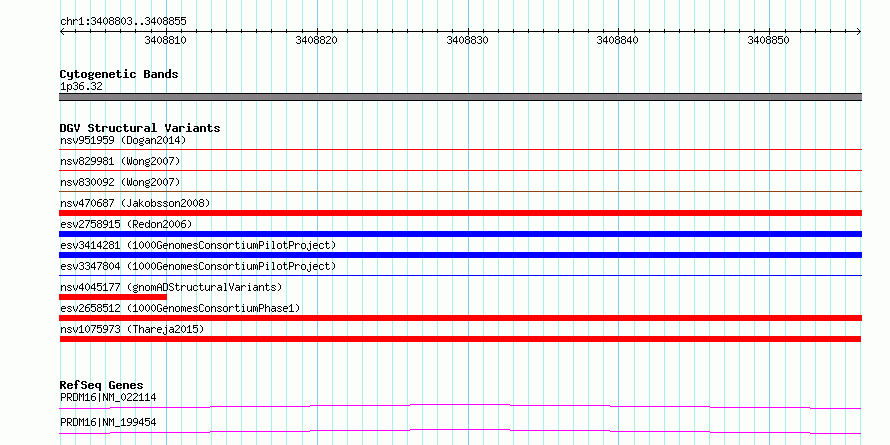The width and height of the screenshot is (890, 445).
Task: Open variant esv2758915 (Redon2006) label
Action: click(x=126, y=224)
